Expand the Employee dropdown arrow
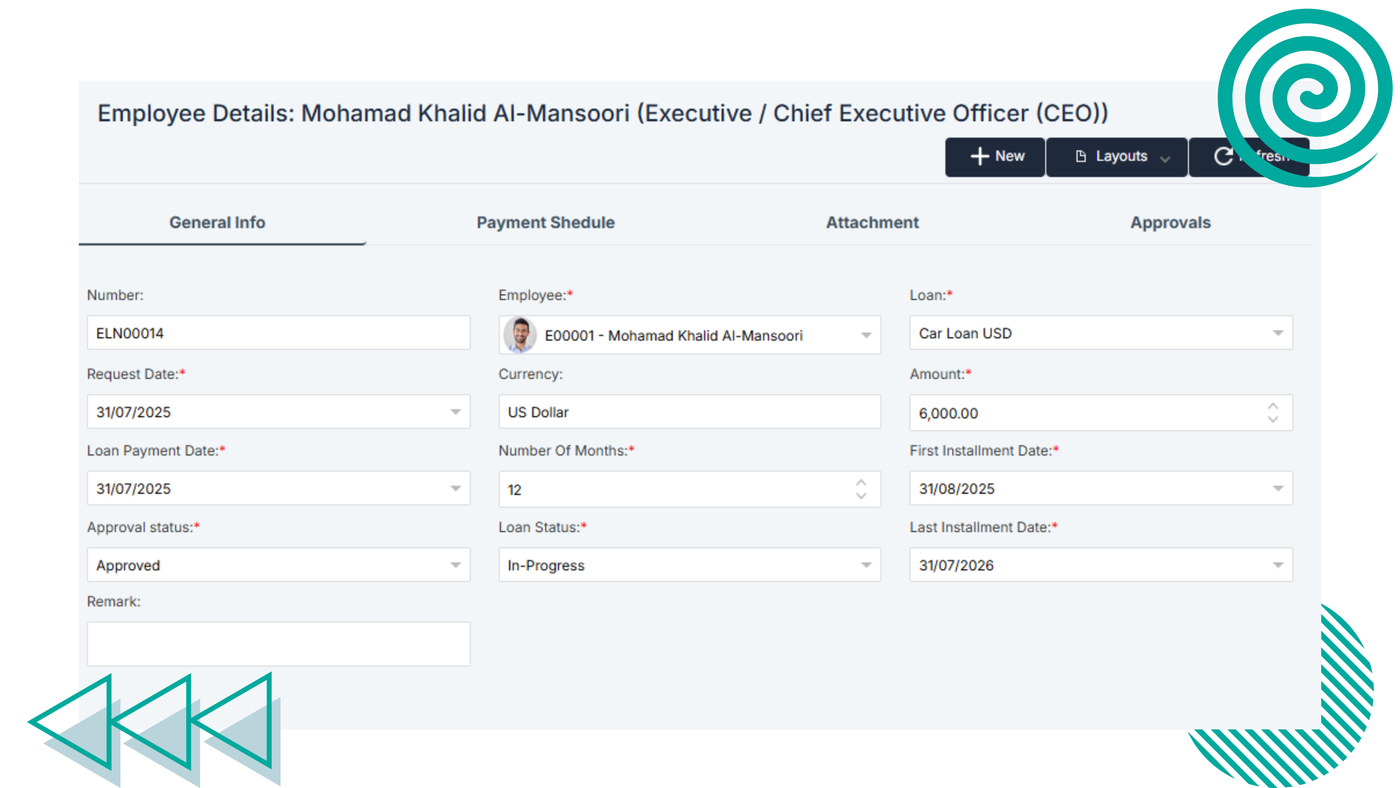Image resolution: width=1400 pixels, height=788 pixels. click(866, 335)
